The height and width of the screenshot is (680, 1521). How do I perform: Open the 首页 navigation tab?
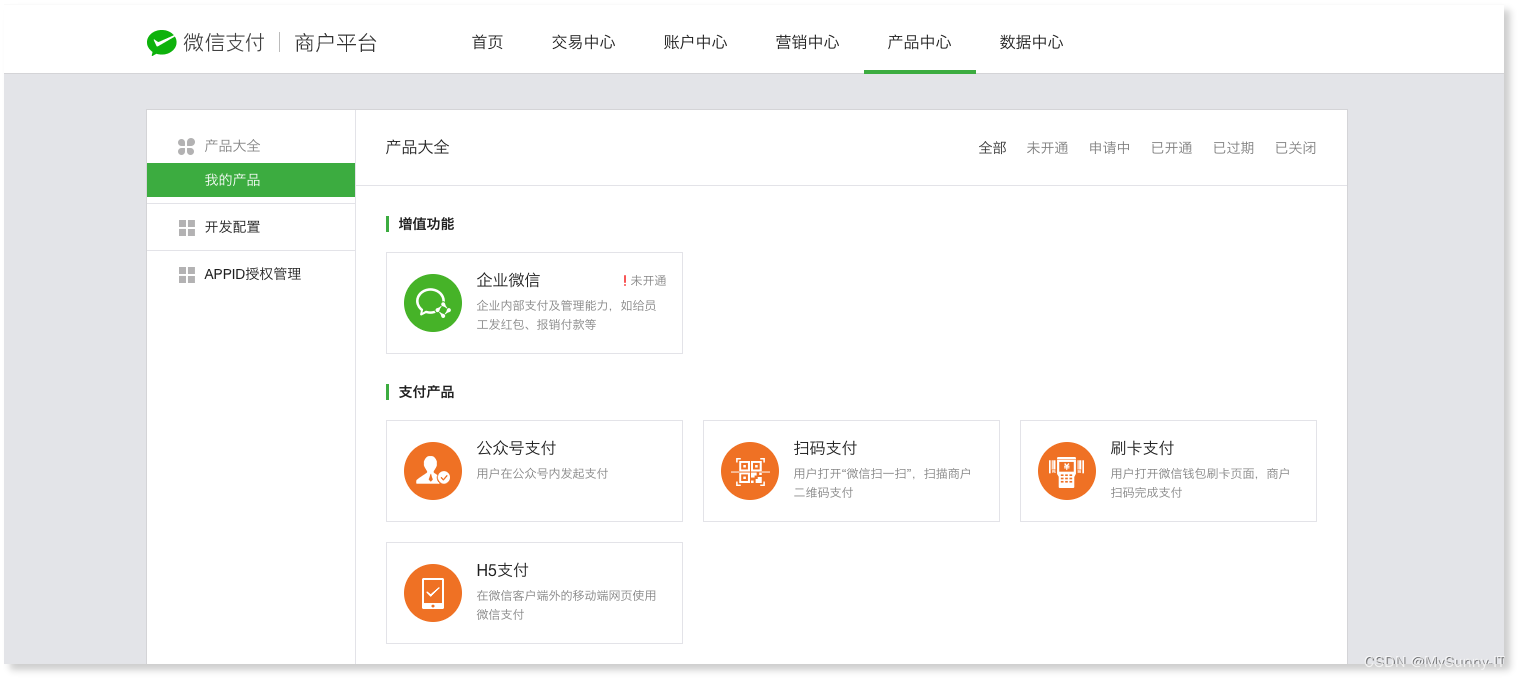tap(488, 42)
